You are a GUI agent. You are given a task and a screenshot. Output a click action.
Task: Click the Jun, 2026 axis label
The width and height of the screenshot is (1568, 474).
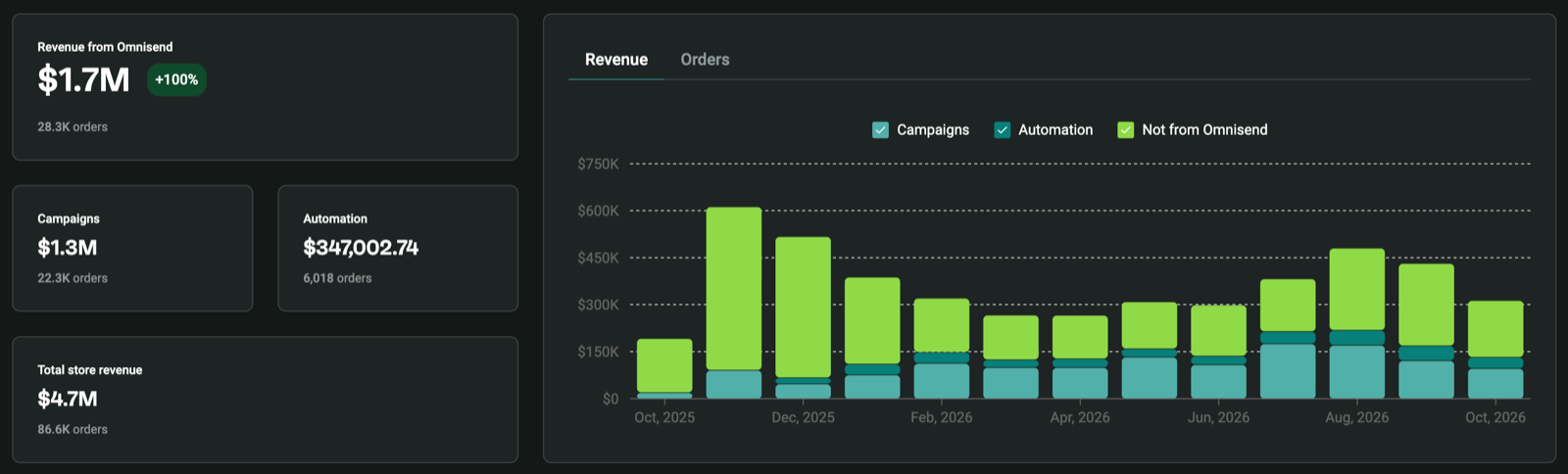pyautogui.click(x=1218, y=417)
